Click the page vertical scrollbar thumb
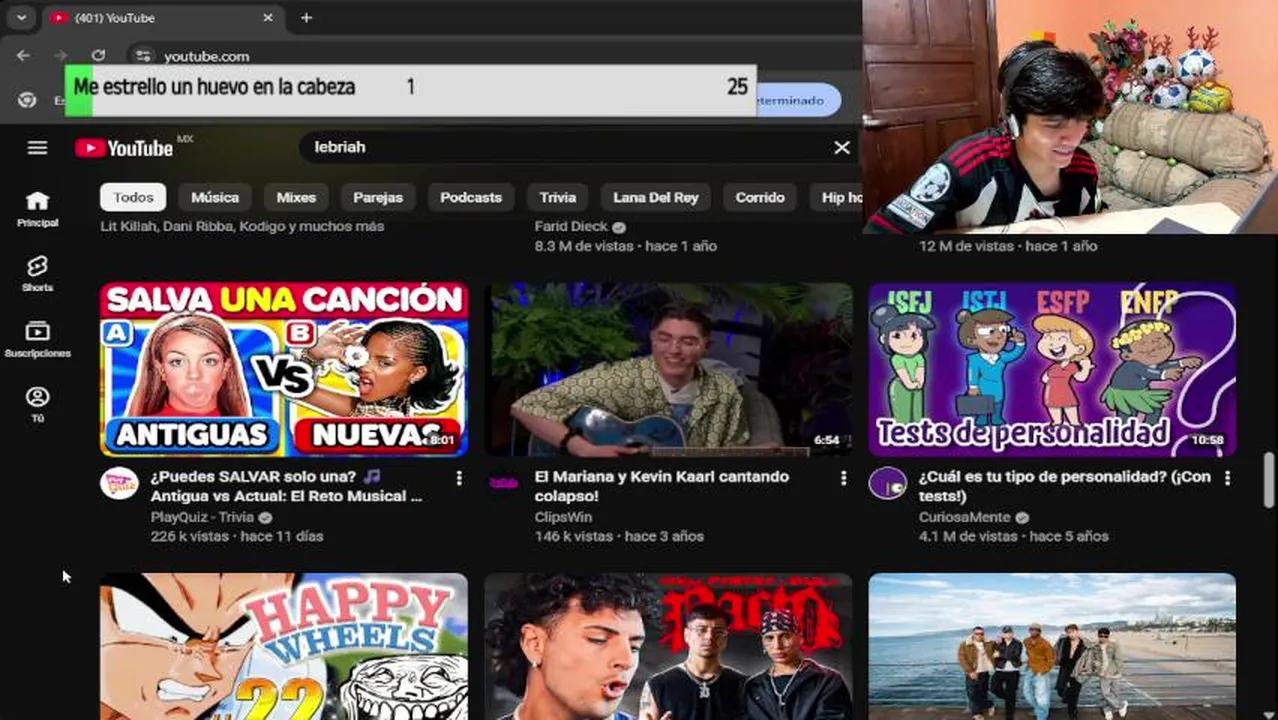The image size is (1278, 720). point(1269,480)
